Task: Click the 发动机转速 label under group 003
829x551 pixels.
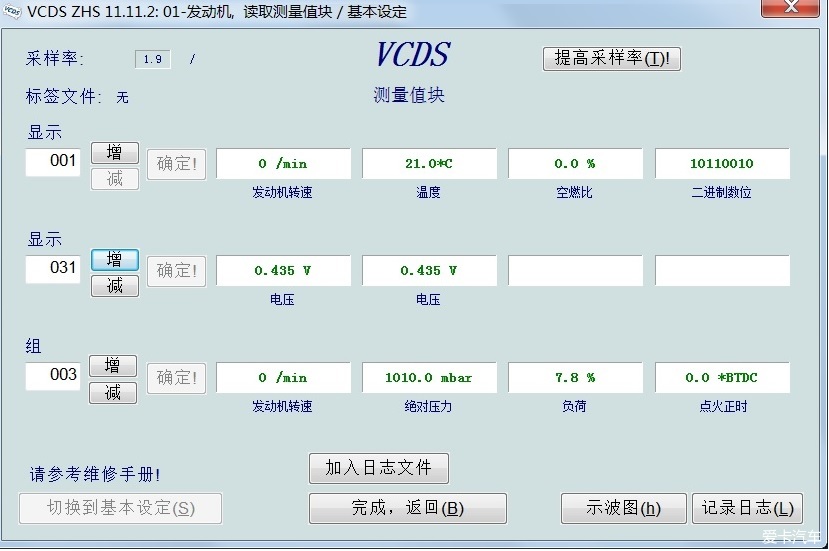Action: (282, 407)
